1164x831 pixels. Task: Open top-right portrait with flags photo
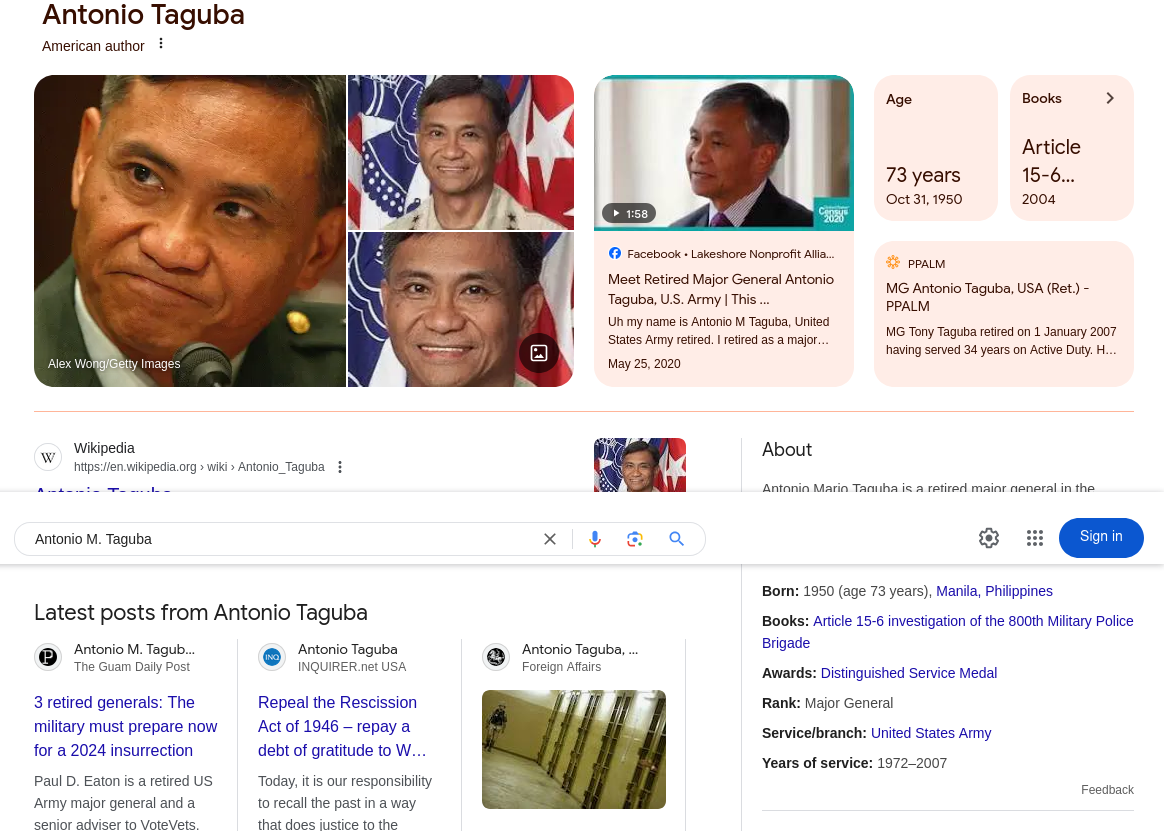click(x=461, y=152)
